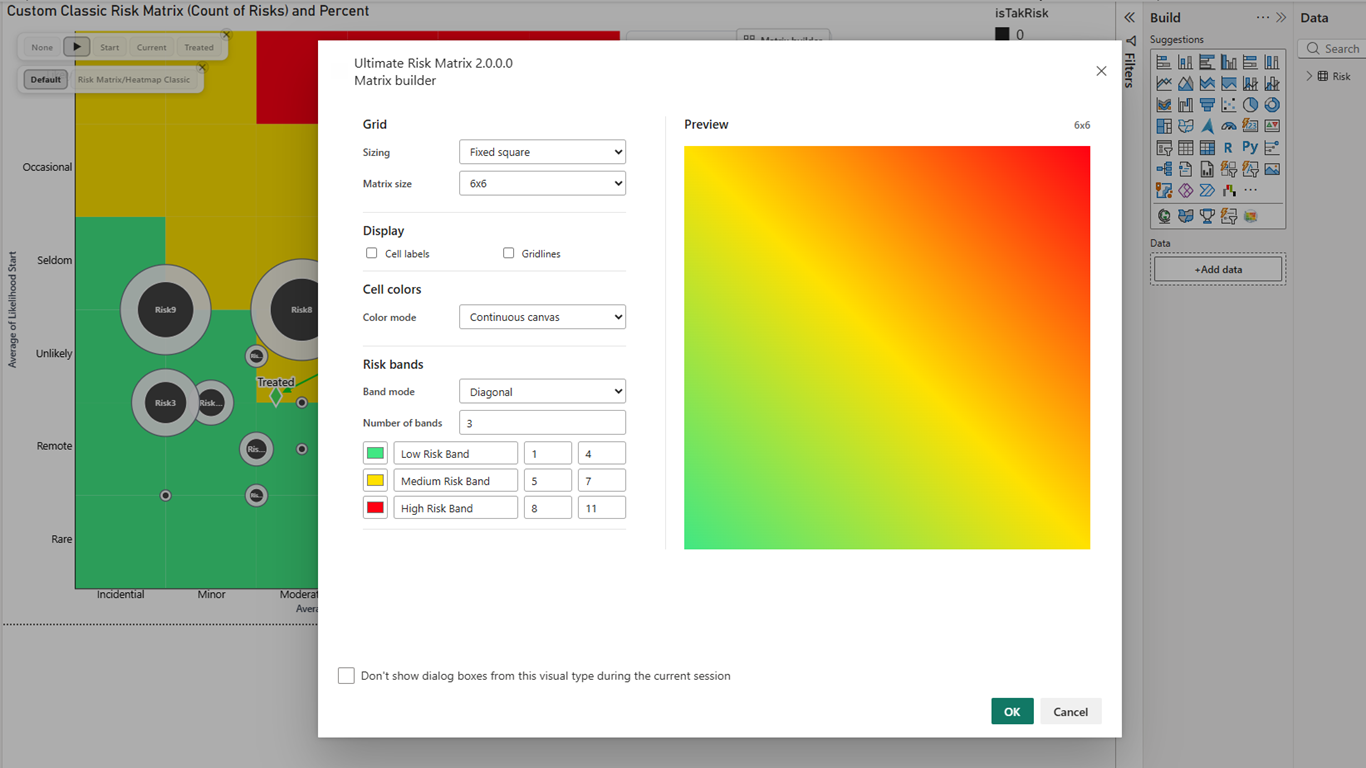Screen dimensions: 1366x768
Task: Click the Number of bands field
Action: (x=542, y=423)
